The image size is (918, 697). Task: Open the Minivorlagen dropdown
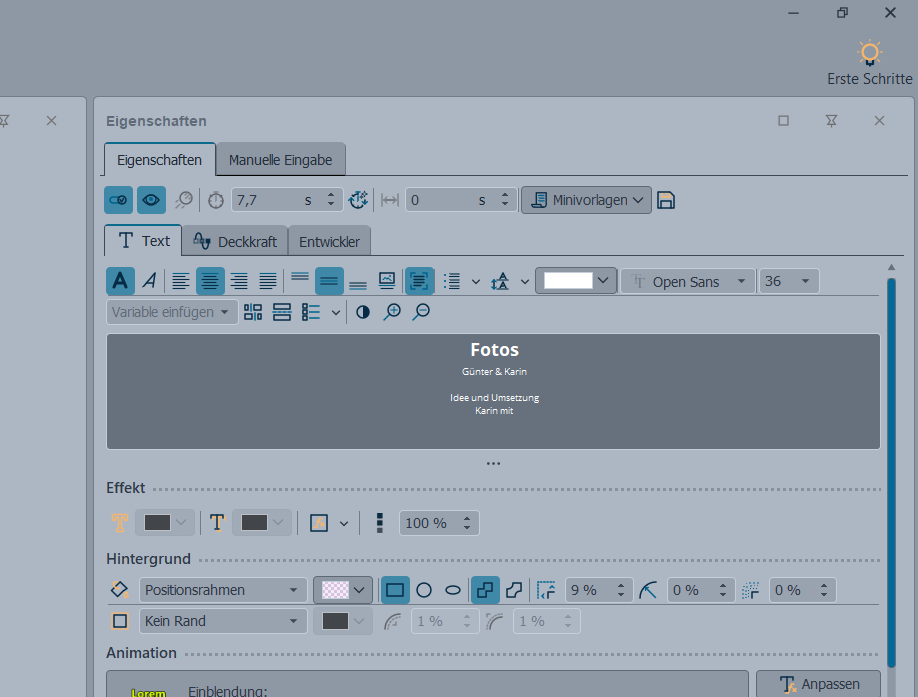(586, 200)
